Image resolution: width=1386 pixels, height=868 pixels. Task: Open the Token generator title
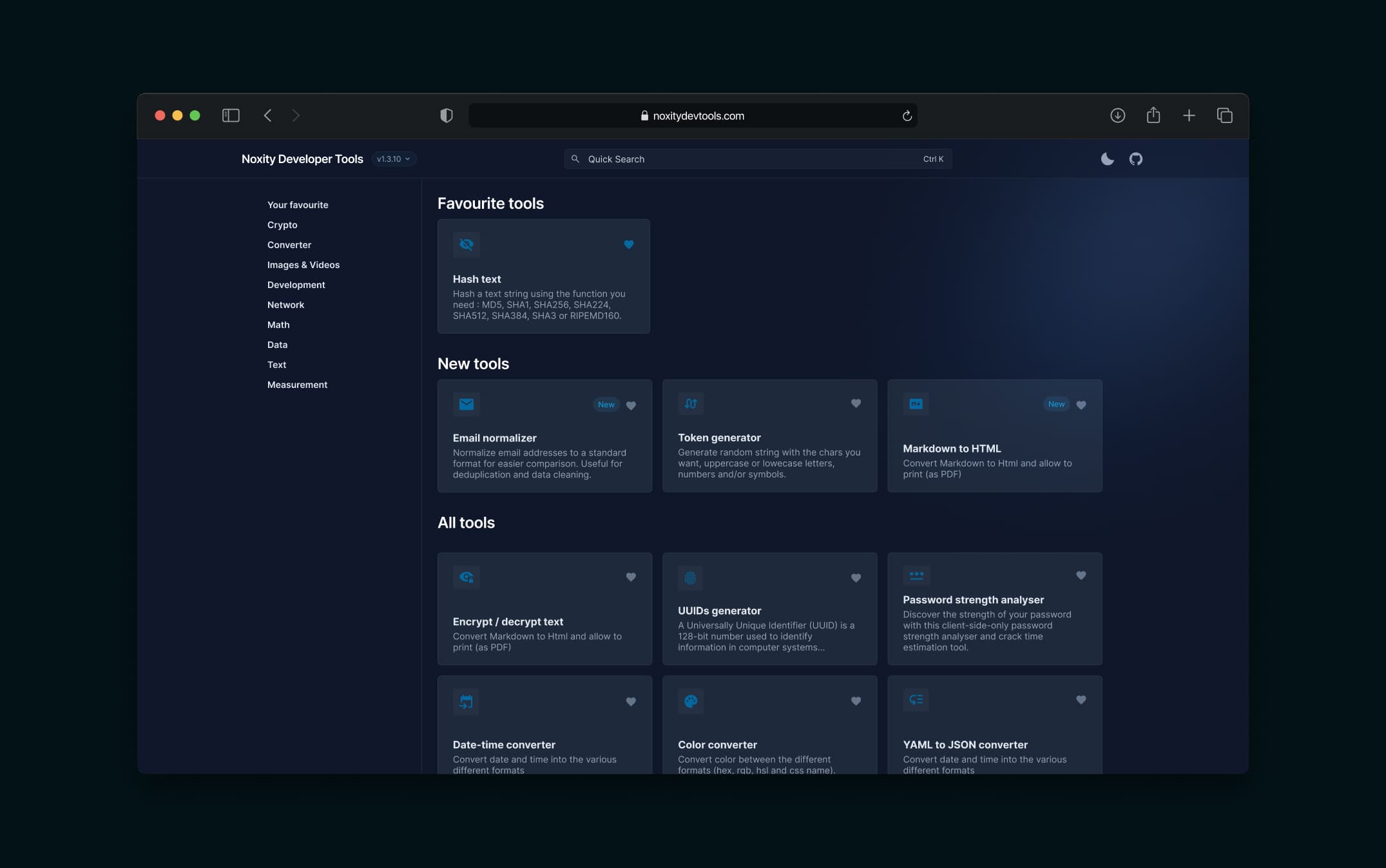[719, 438]
